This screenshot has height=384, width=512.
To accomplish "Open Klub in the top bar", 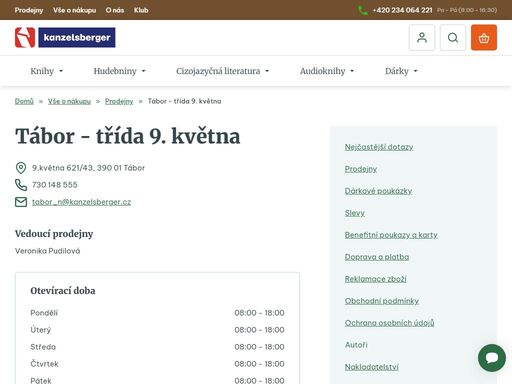I will (141, 10).
